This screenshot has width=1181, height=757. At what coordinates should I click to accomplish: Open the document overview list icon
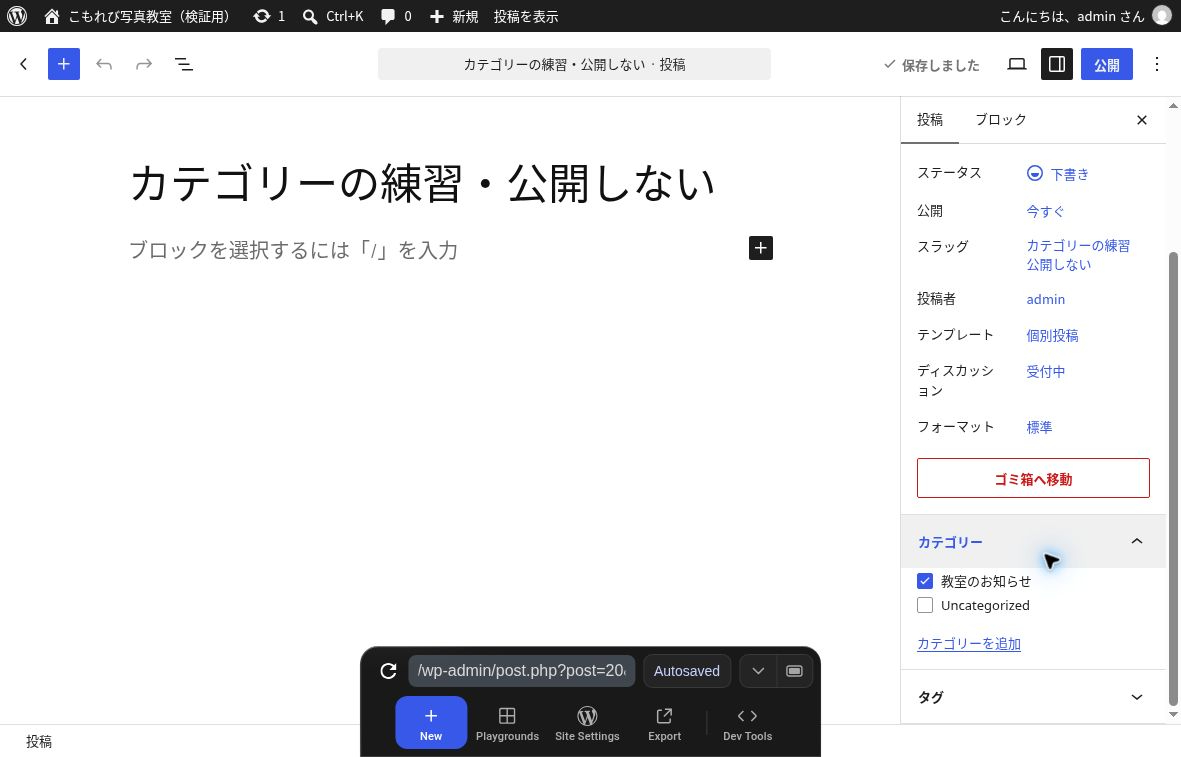coord(184,64)
